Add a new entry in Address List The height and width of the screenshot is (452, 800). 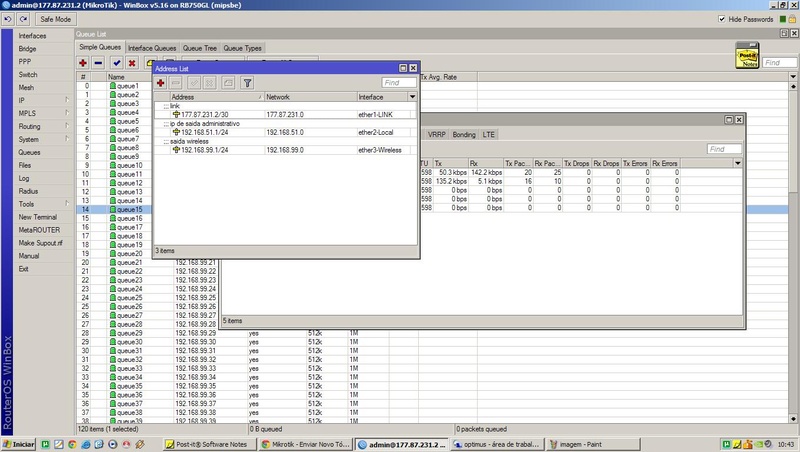161,82
